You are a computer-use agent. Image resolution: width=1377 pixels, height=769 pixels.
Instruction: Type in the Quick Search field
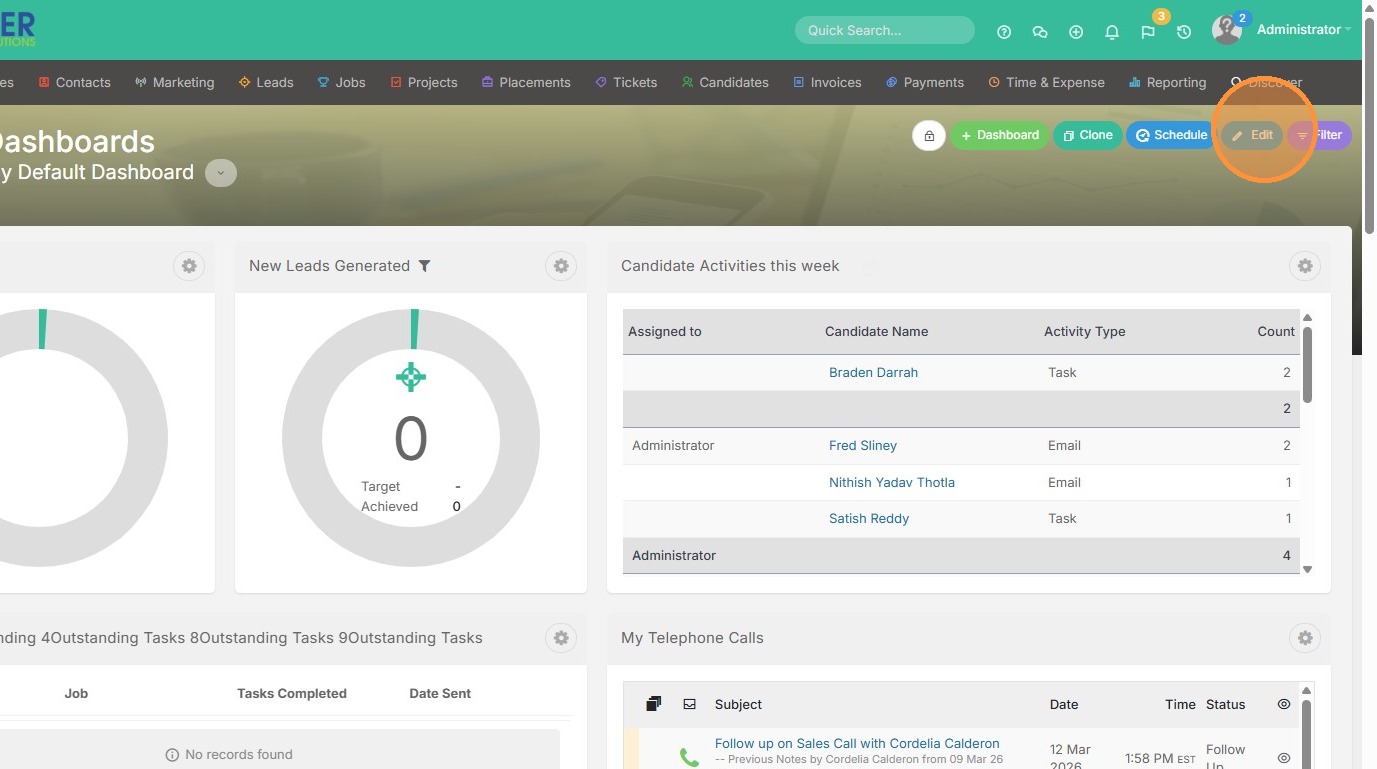tap(884, 30)
